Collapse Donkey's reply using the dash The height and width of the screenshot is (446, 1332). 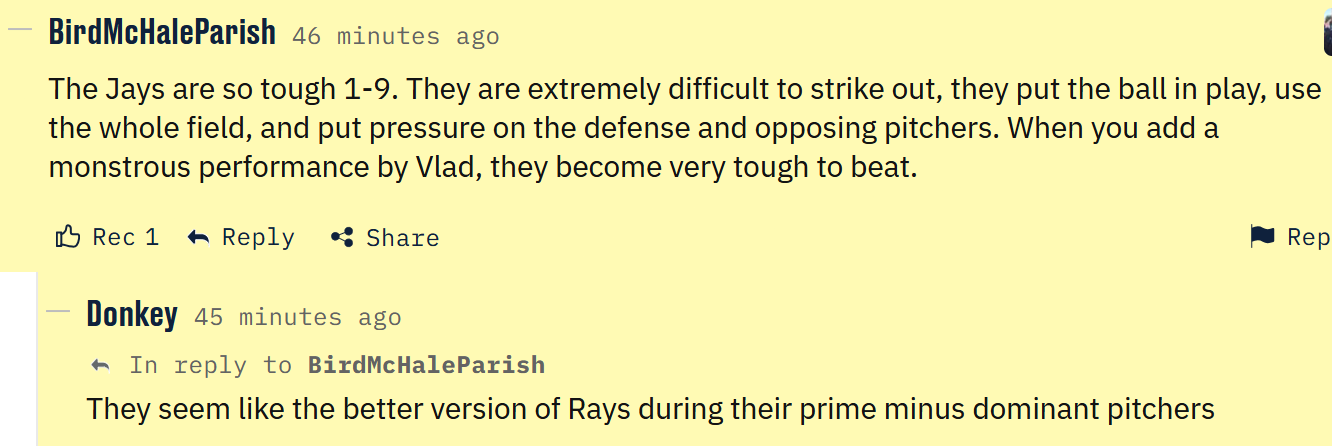58,311
